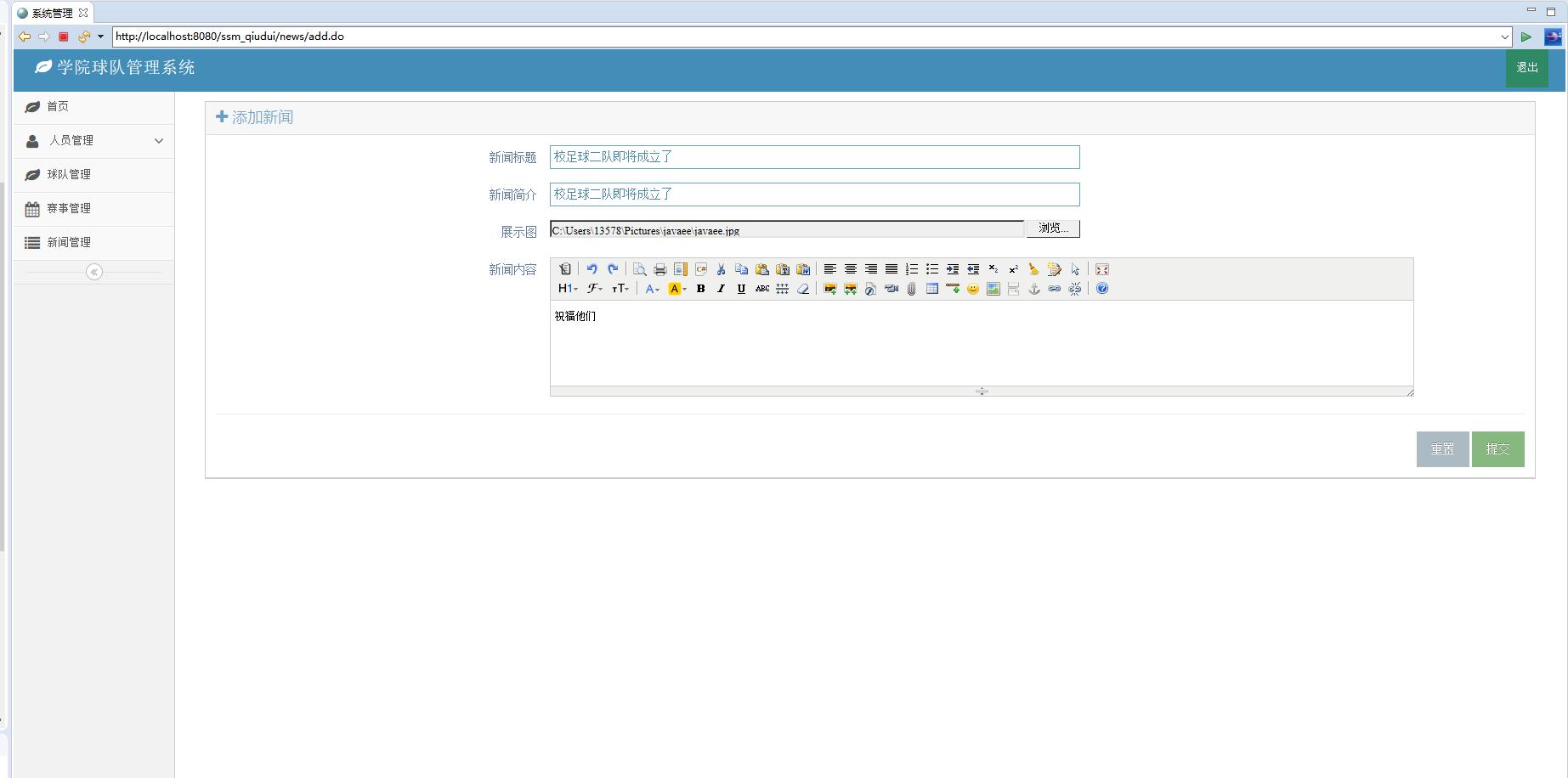Insert a code block in the editor
This screenshot has height=778, width=1568.
point(701,269)
